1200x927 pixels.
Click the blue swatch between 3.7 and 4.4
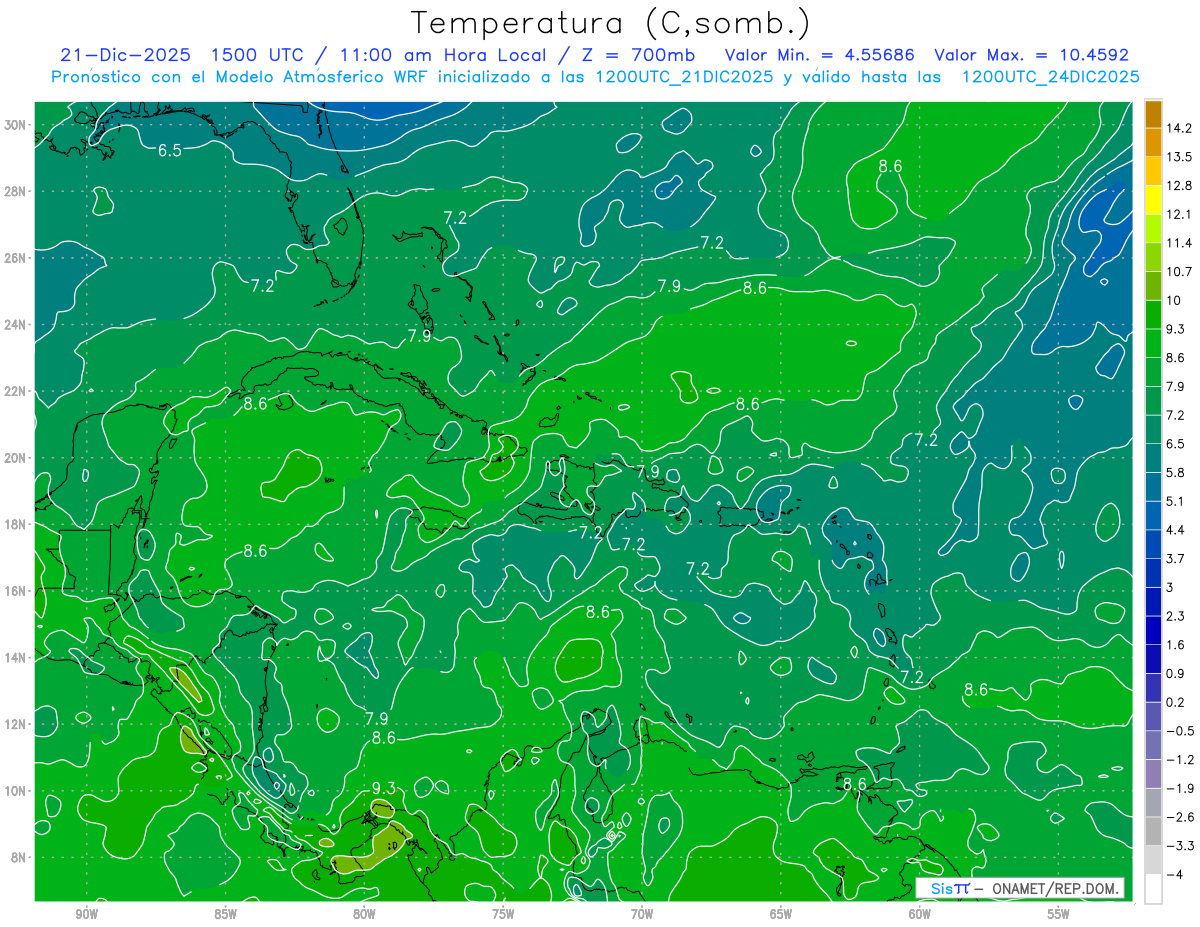[x=1153, y=544]
